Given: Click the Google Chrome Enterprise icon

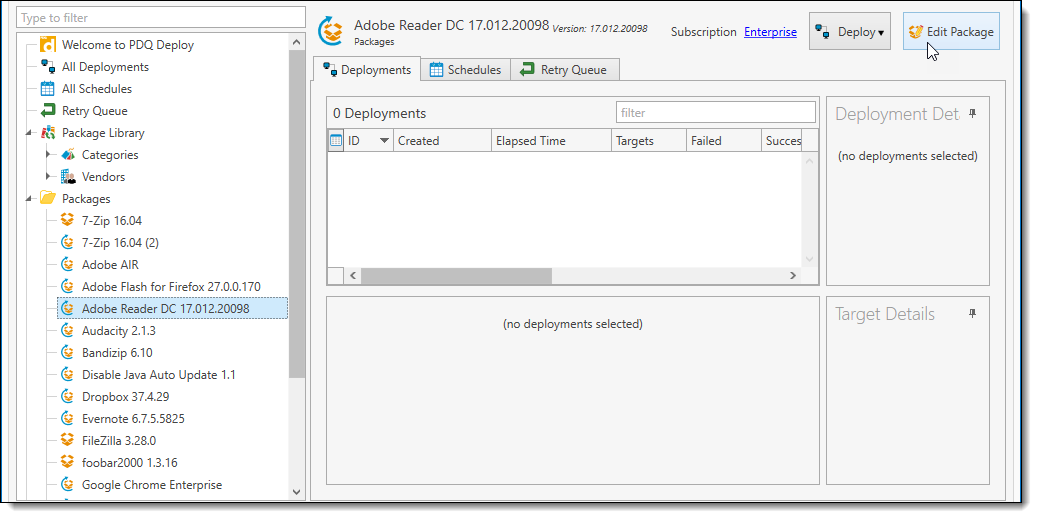Looking at the screenshot, I should tap(67, 485).
